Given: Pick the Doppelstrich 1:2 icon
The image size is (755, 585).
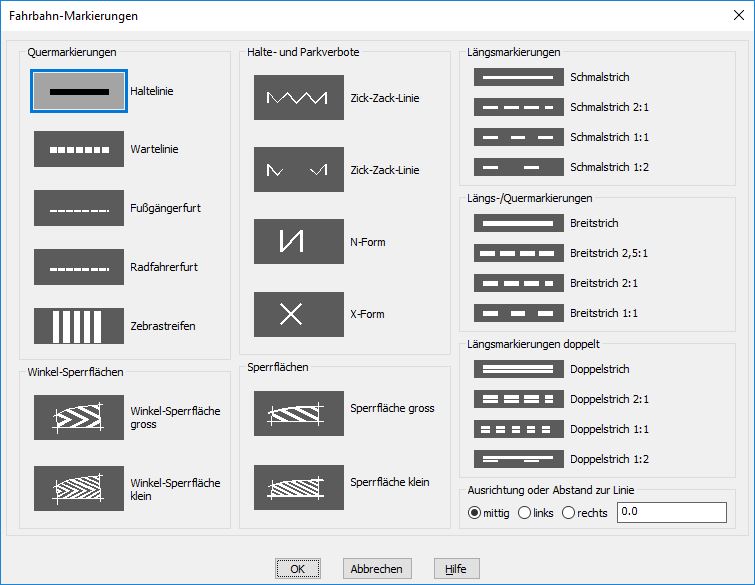Looking at the screenshot, I should click(x=519, y=459).
